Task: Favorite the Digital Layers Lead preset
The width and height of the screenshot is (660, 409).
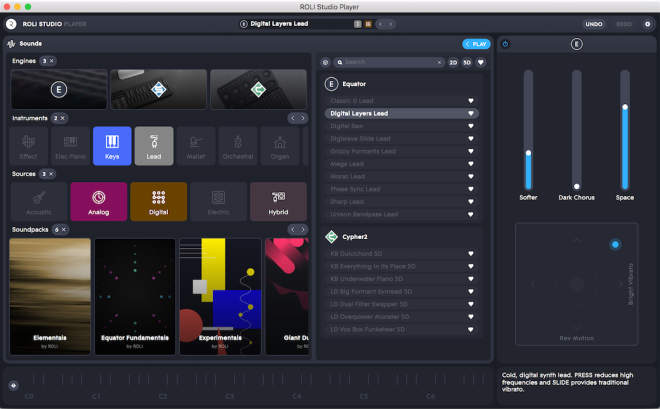Action: pos(471,113)
